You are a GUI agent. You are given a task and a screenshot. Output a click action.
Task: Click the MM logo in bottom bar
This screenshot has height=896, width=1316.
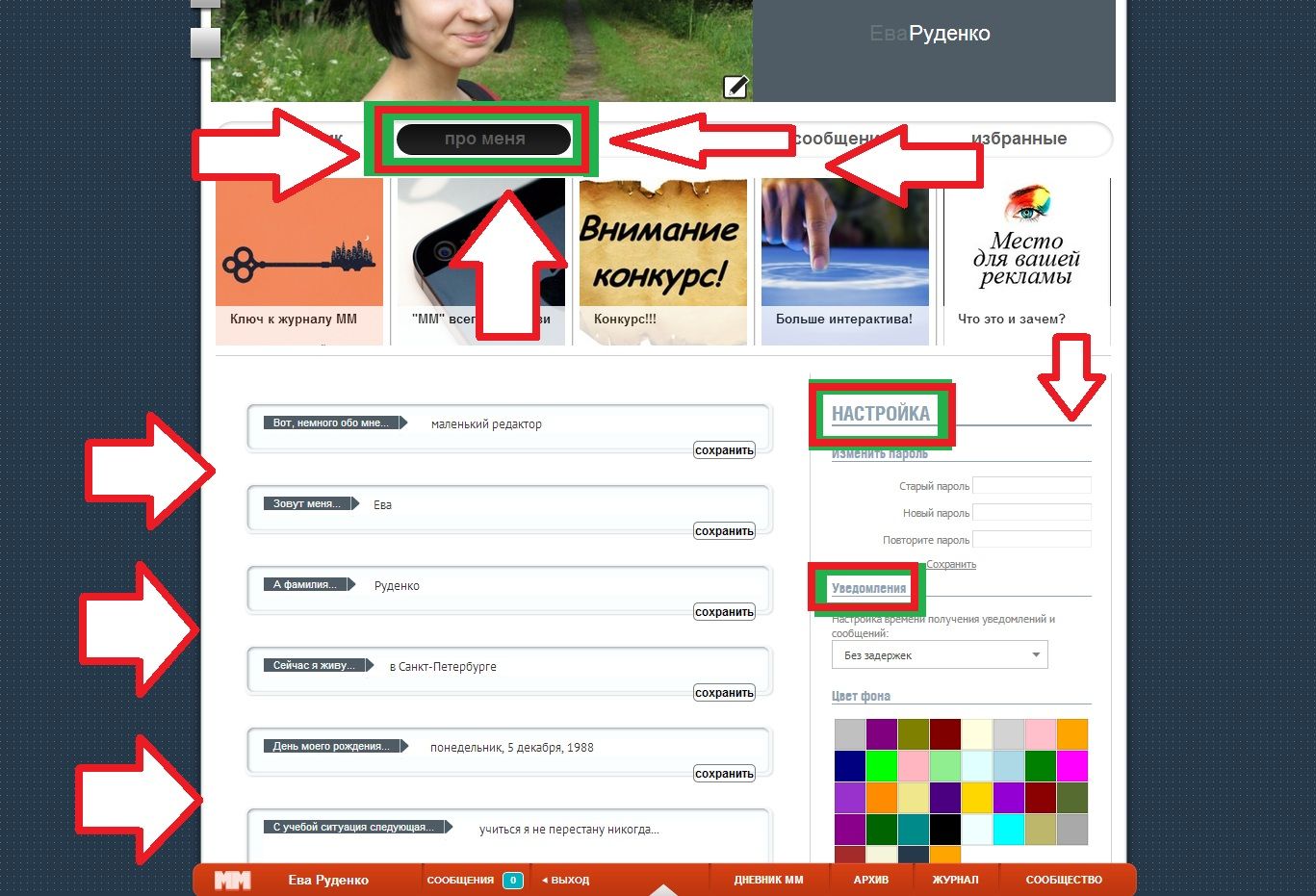tap(232, 880)
